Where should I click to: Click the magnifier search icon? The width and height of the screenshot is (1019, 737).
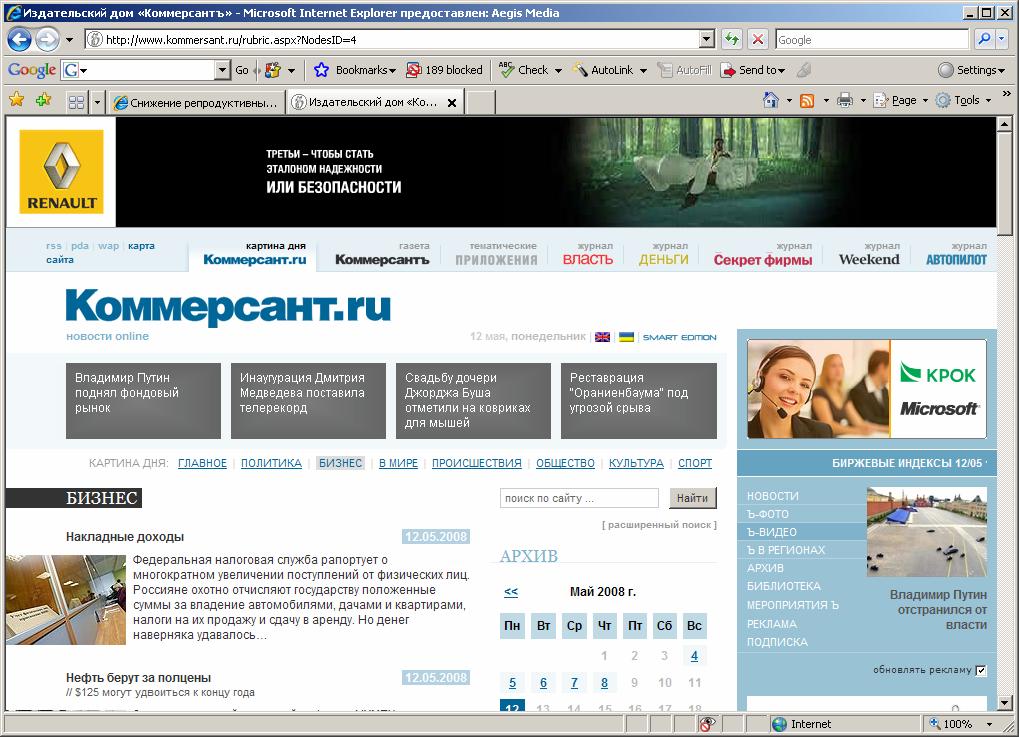coord(984,40)
